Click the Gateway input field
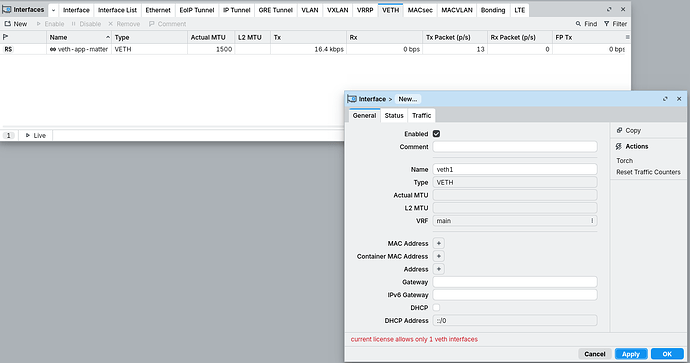Viewport: 690px width, 363px height. click(x=515, y=282)
